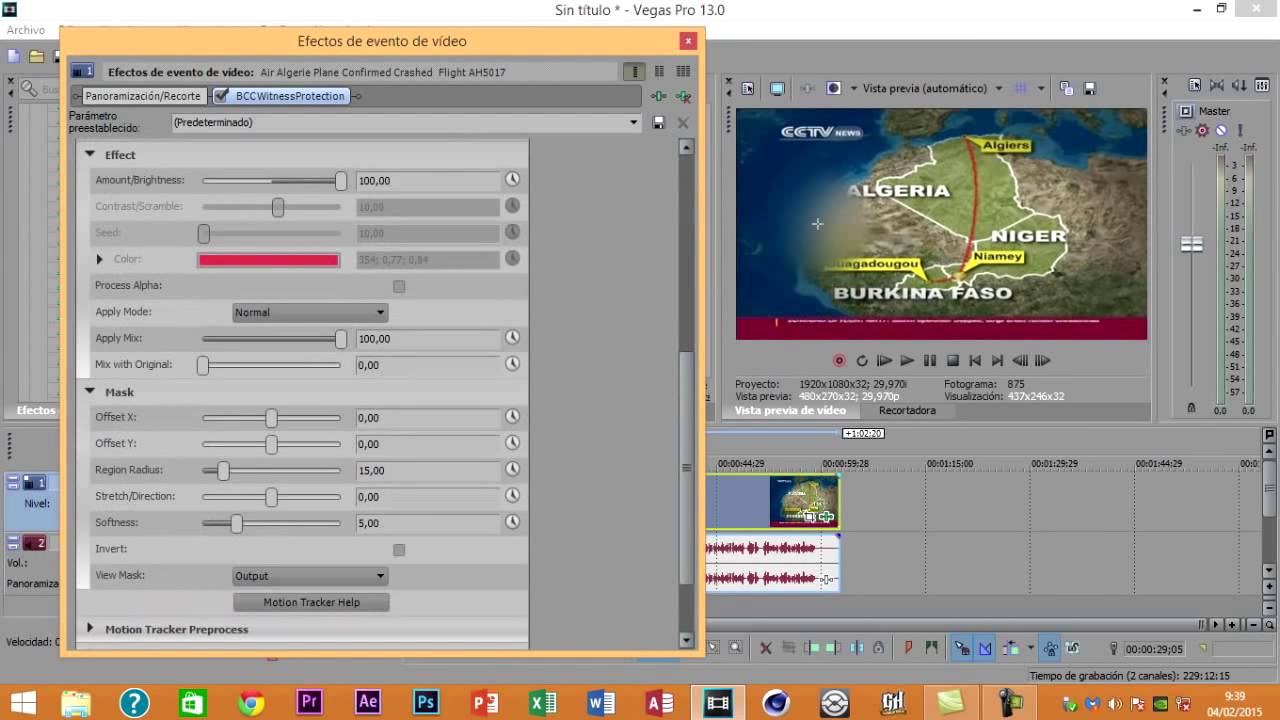This screenshot has height=720, width=1280.
Task: Collapse the Effect section
Action: click(x=90, y=155)
